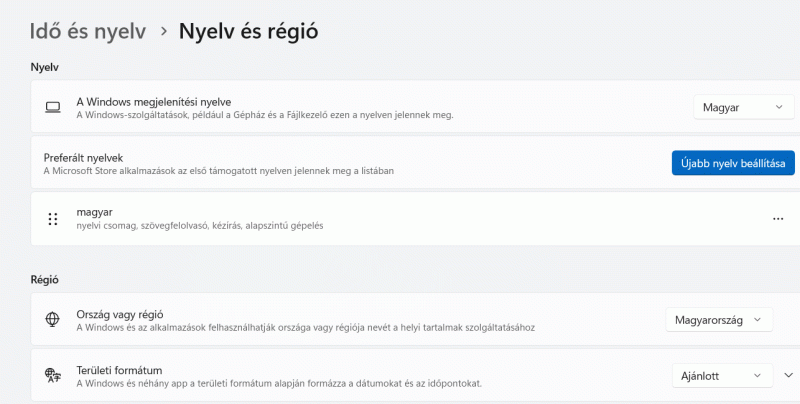Expand the Területi formátum section chevron
Image resolution: width=800 pixels, height=404 pixels.
(787, 376)
